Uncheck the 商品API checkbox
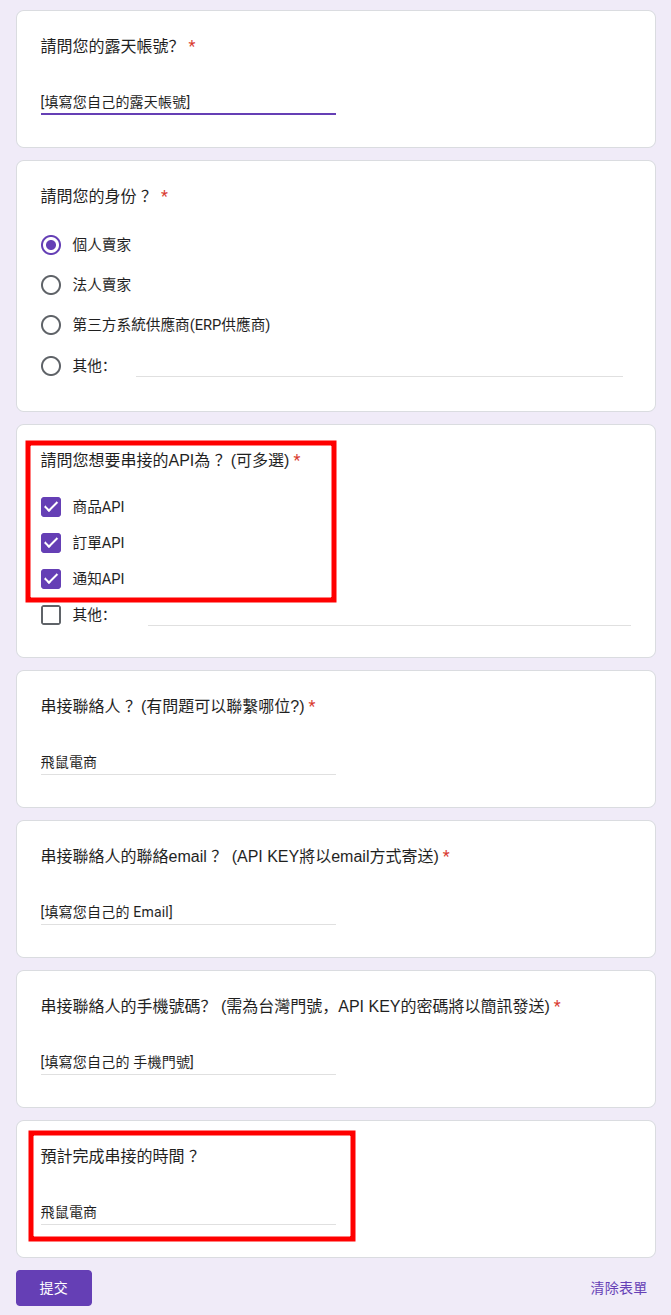This screenshot has width=671, height=1315. [x=51, y=507]
